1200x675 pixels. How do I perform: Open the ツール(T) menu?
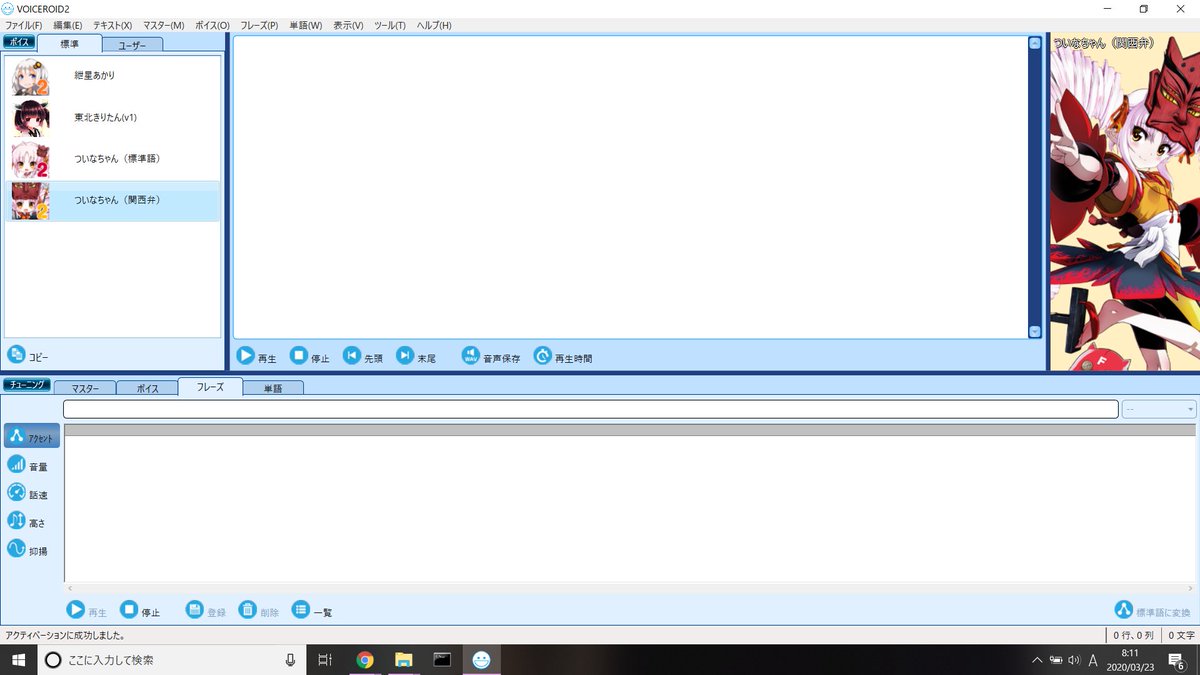[390, 25]
